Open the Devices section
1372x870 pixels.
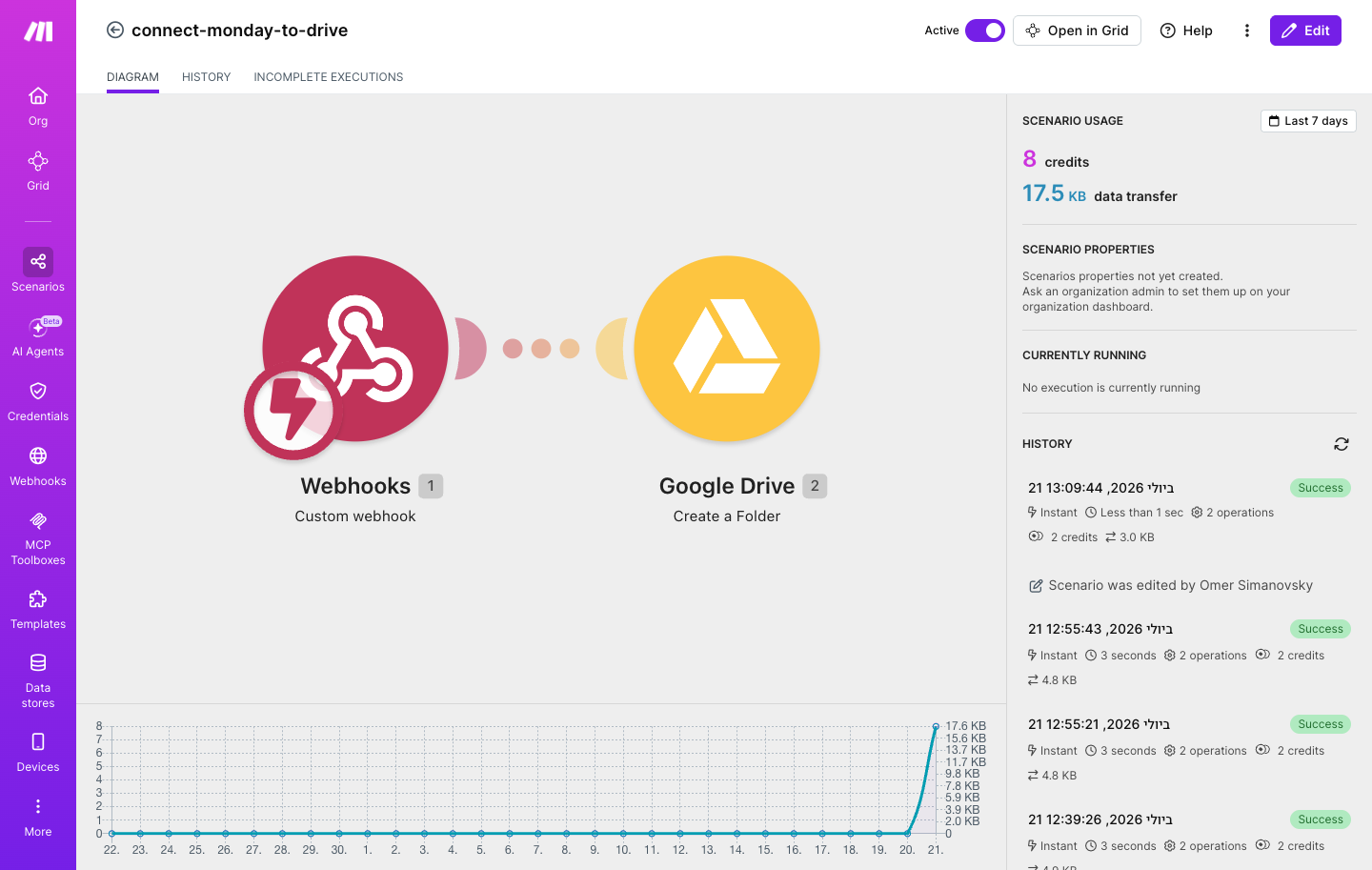click(38, 752)
